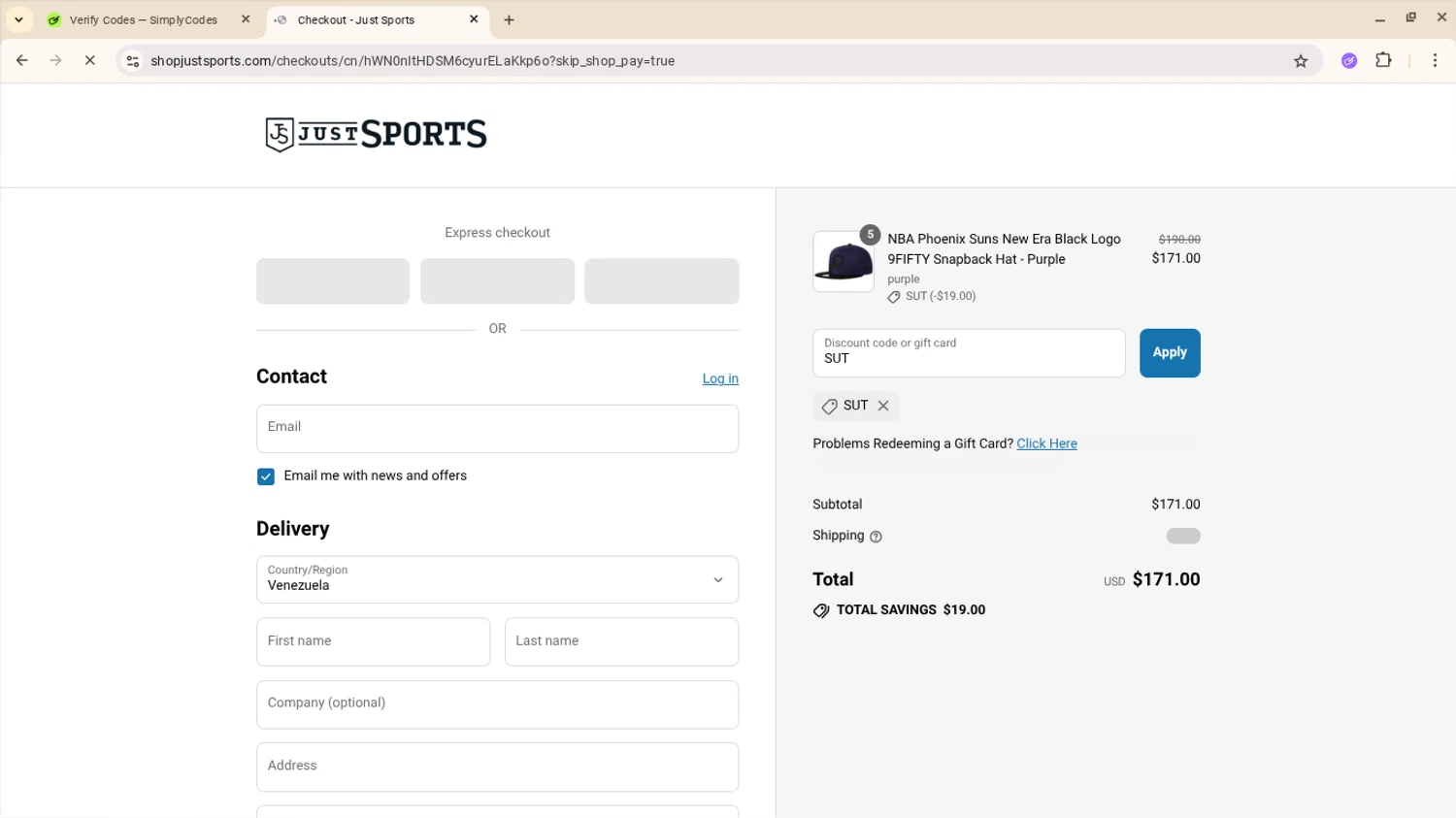Click the Phoenix Suns hat thumbnail

coord(844,261)
